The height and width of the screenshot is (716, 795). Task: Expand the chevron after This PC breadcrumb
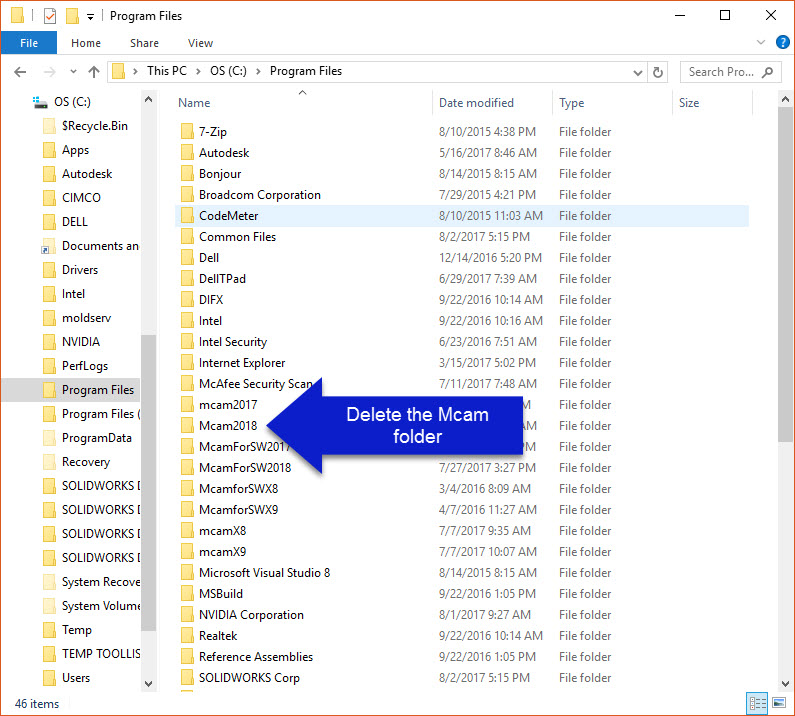[x=199, y=71]
